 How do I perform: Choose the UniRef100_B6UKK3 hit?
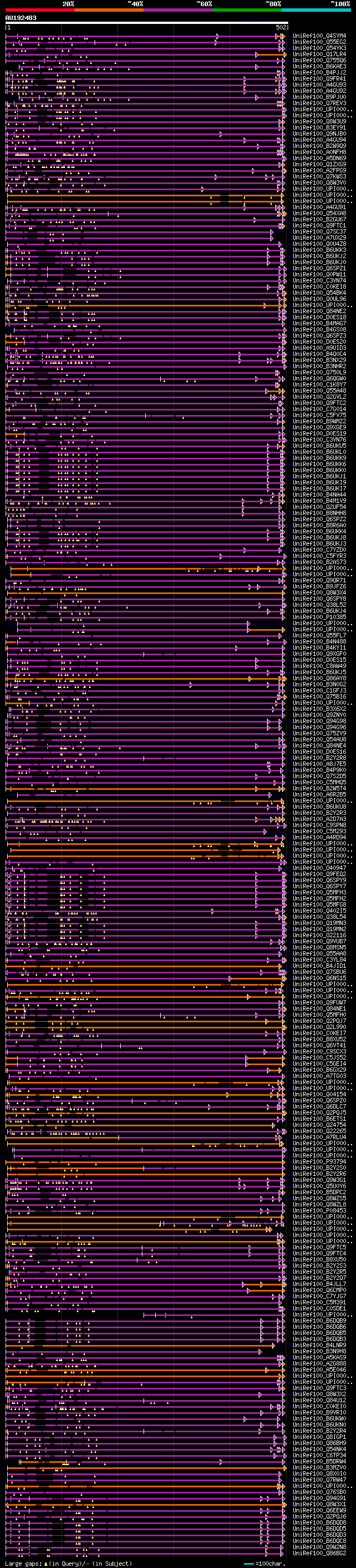pos(319,250)
